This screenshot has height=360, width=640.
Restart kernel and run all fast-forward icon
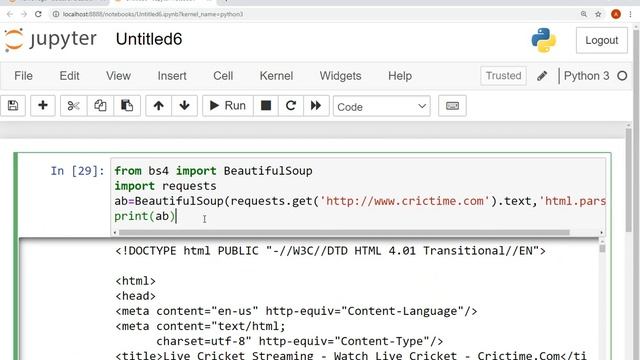pos(316,106)
